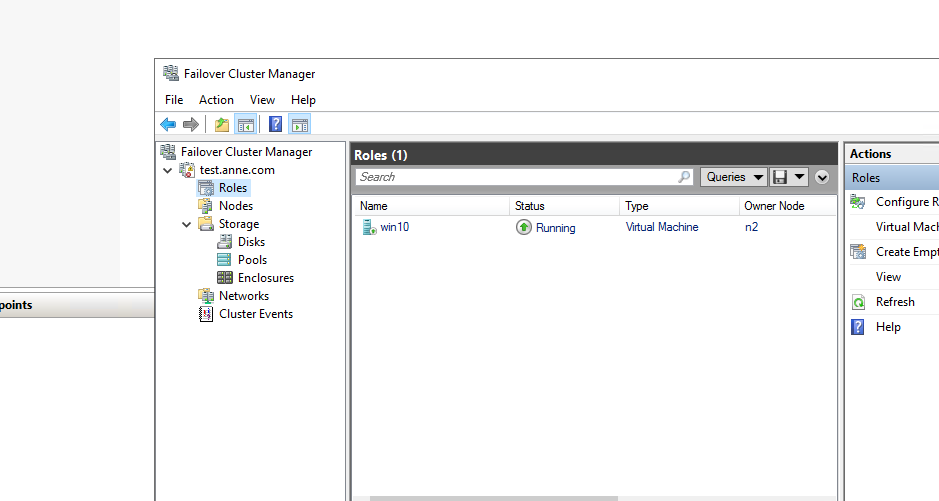The height and width of the screenshot is (501, 939).
Task: Click the Networks tree icon
Action: (x=206, y=296)
